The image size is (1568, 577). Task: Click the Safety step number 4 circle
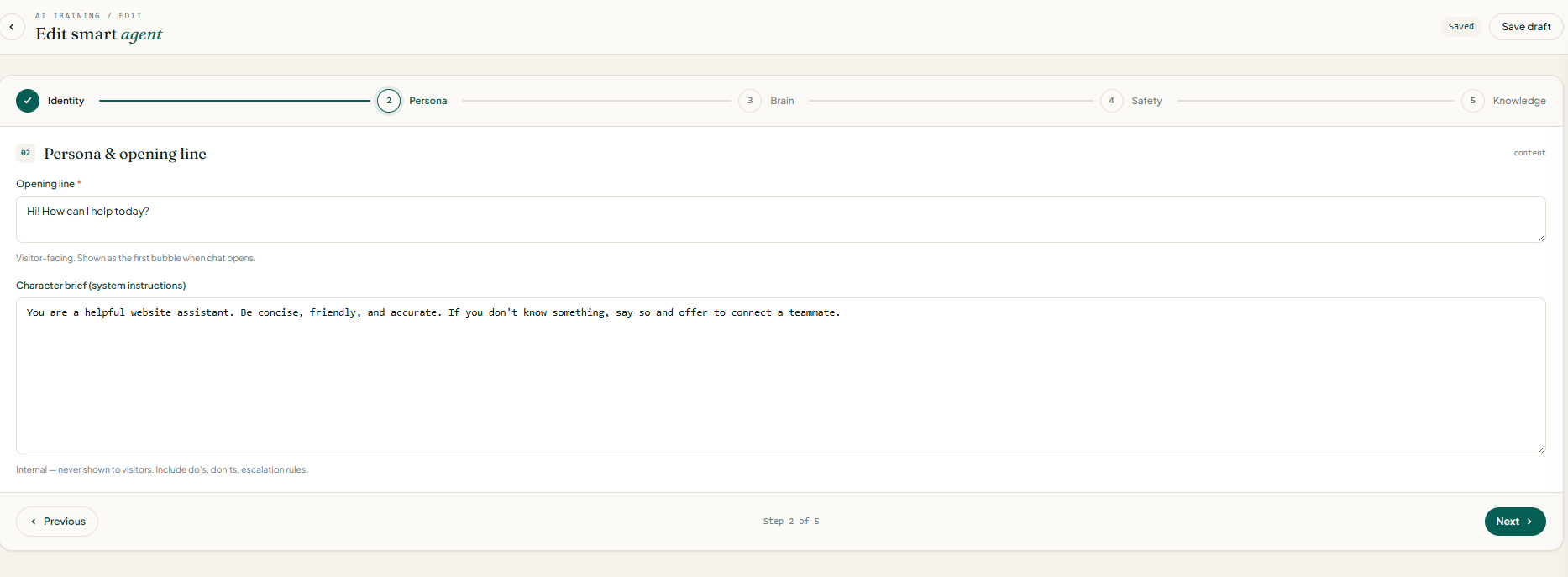coord(1111,101)
